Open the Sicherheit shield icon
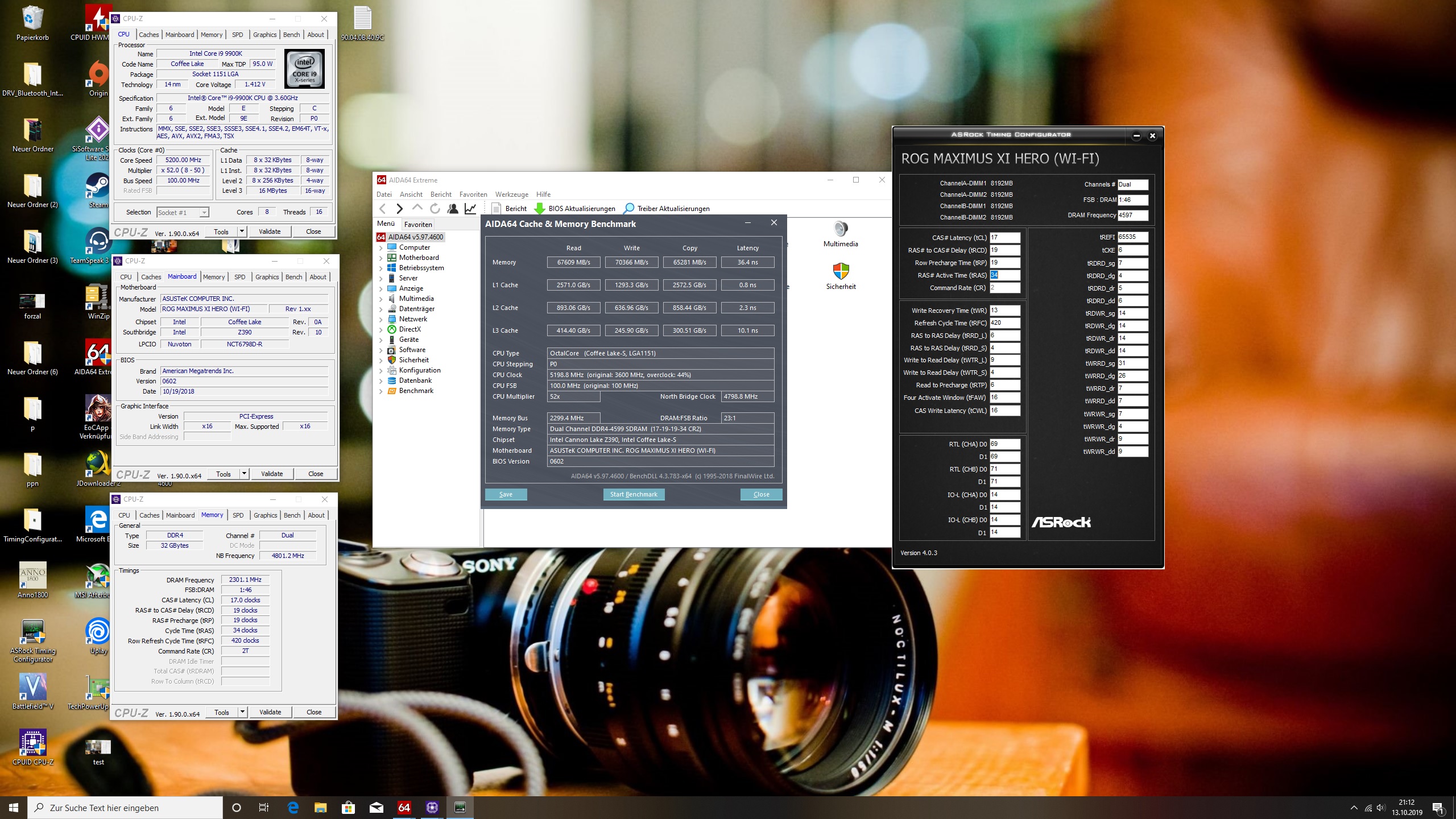This screenshot has width=1456, height=819. click(841, 271)
